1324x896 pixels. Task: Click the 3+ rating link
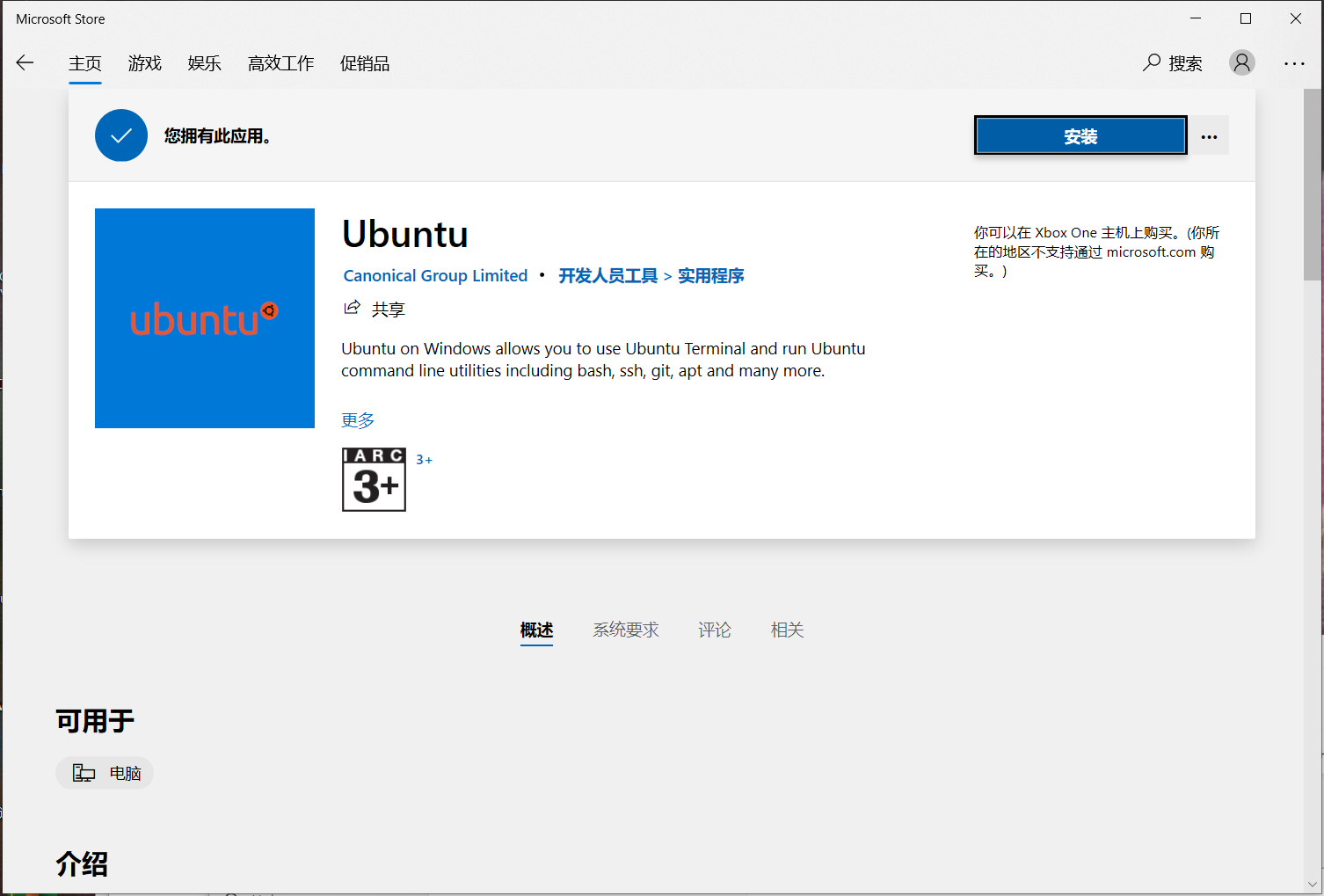pyautogui.click(x=425, y=460)
